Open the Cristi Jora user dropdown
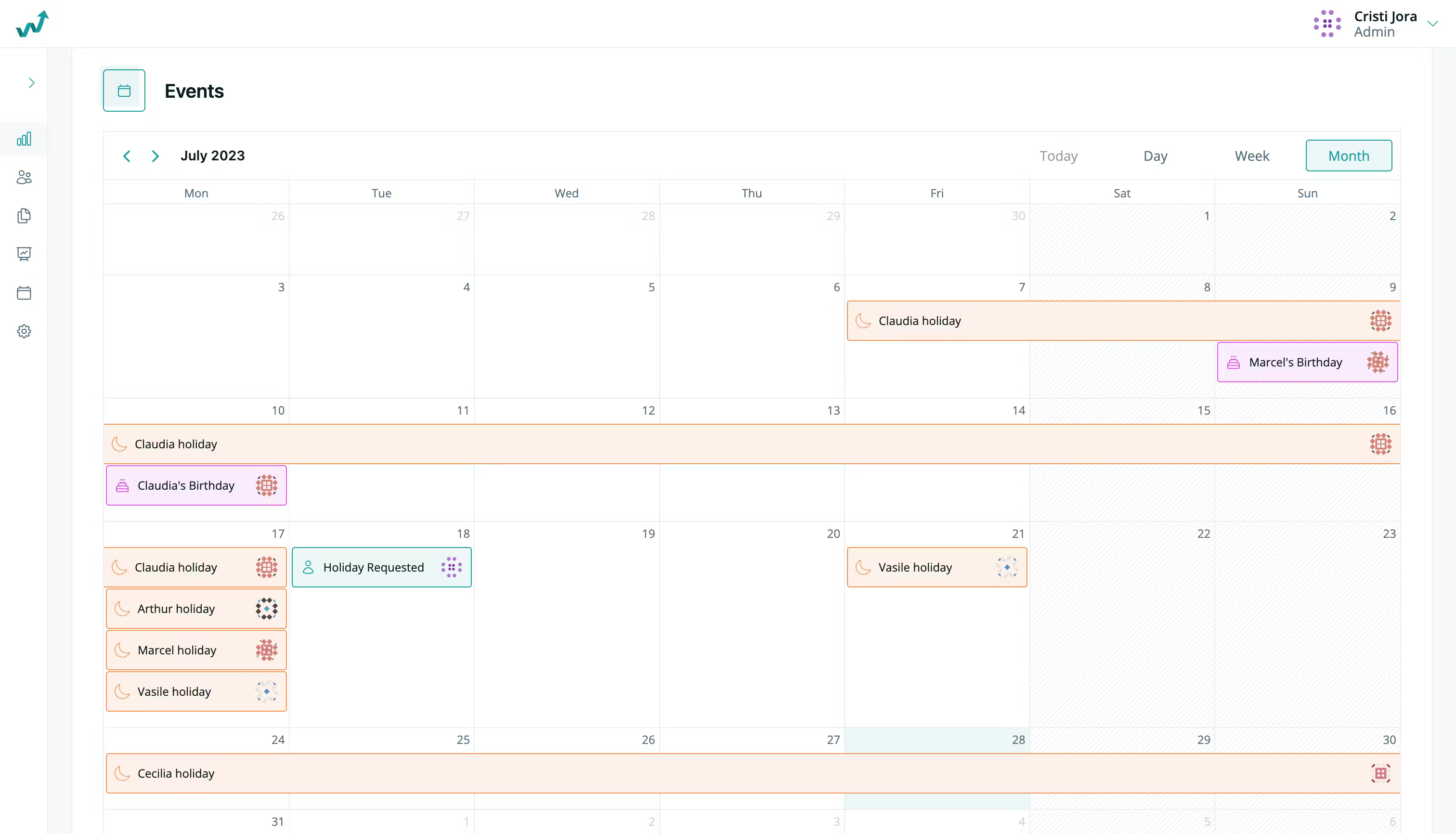This screenshot has height=834, width=1456. [x=1432, y=24]
